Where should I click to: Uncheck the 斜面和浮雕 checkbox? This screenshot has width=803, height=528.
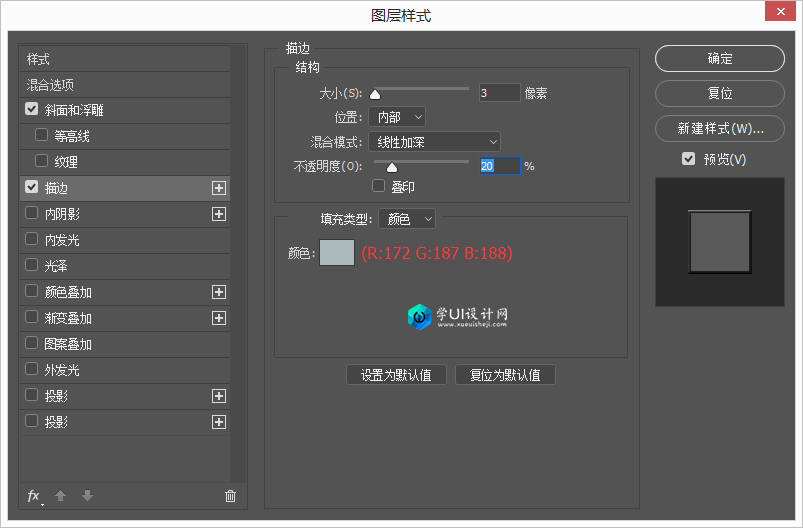click(x=32, y=109)
